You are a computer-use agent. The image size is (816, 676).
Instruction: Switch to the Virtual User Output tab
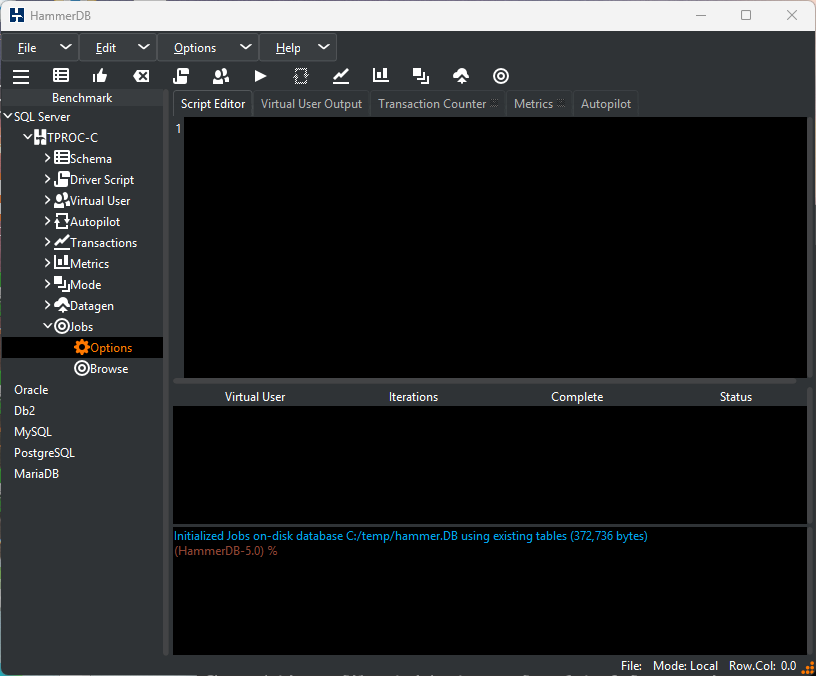coord(311,104)
